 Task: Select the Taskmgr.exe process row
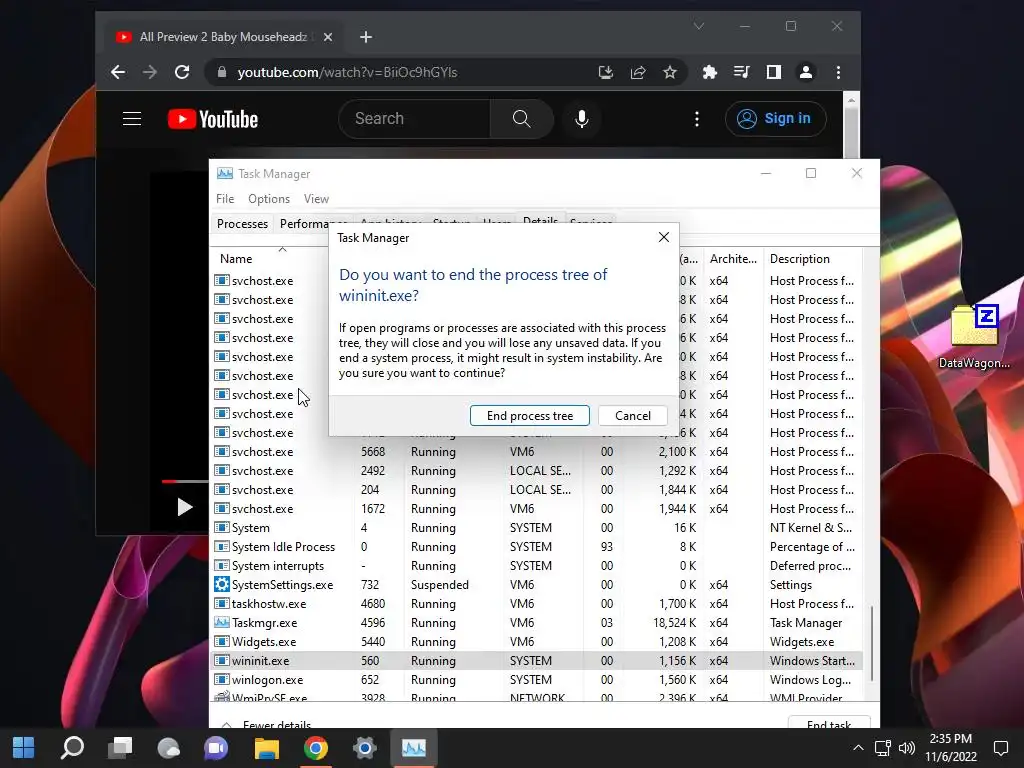coord(536,622)
